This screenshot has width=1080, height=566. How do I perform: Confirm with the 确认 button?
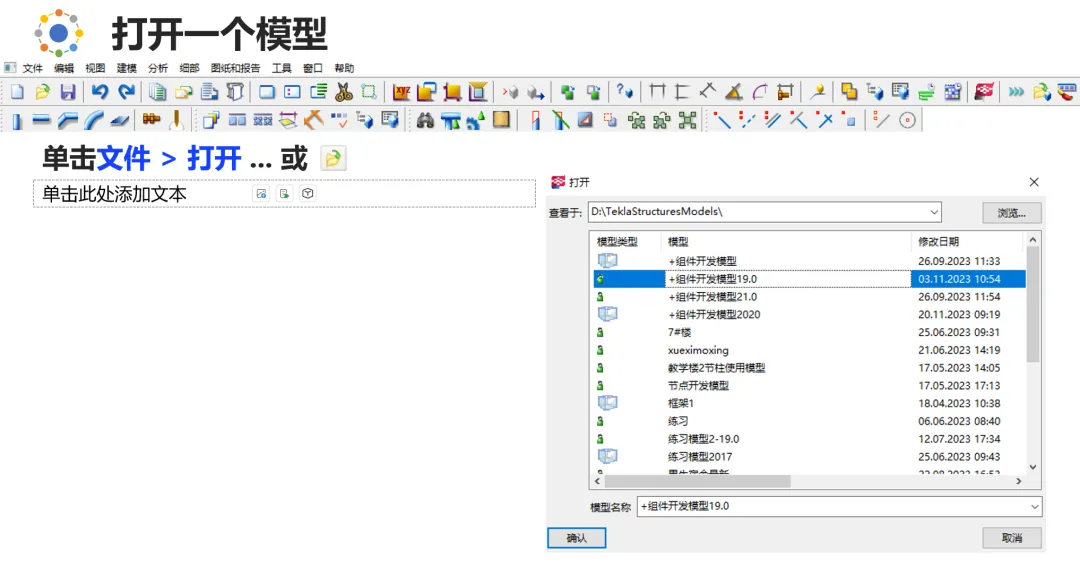click(577, 538)
